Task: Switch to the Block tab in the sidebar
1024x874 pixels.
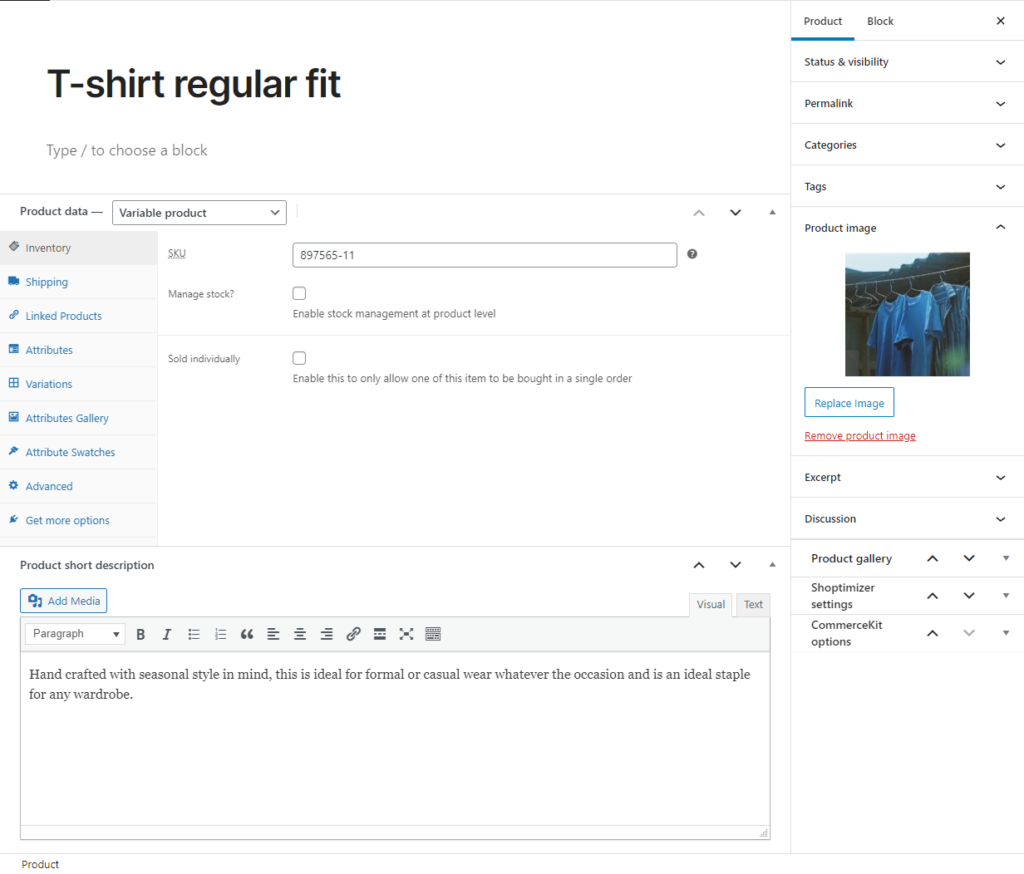Action: point(879,21)
